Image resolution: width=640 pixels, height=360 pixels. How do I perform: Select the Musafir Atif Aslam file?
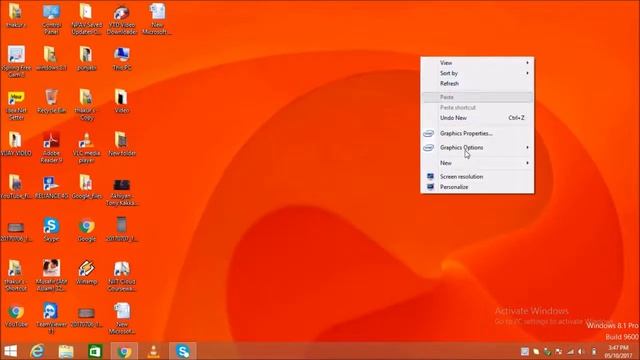(51, 276)
